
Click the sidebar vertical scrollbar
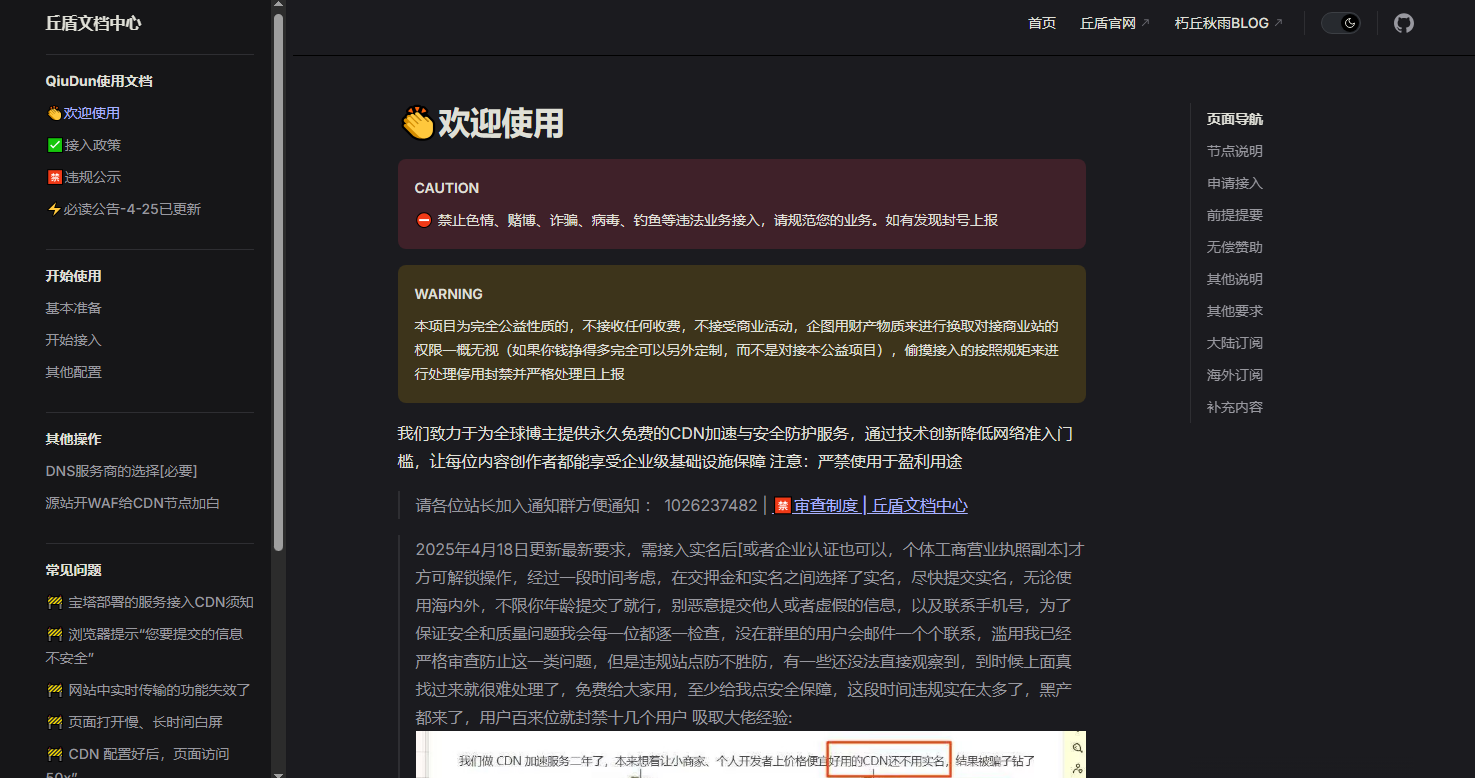(278, 280)
